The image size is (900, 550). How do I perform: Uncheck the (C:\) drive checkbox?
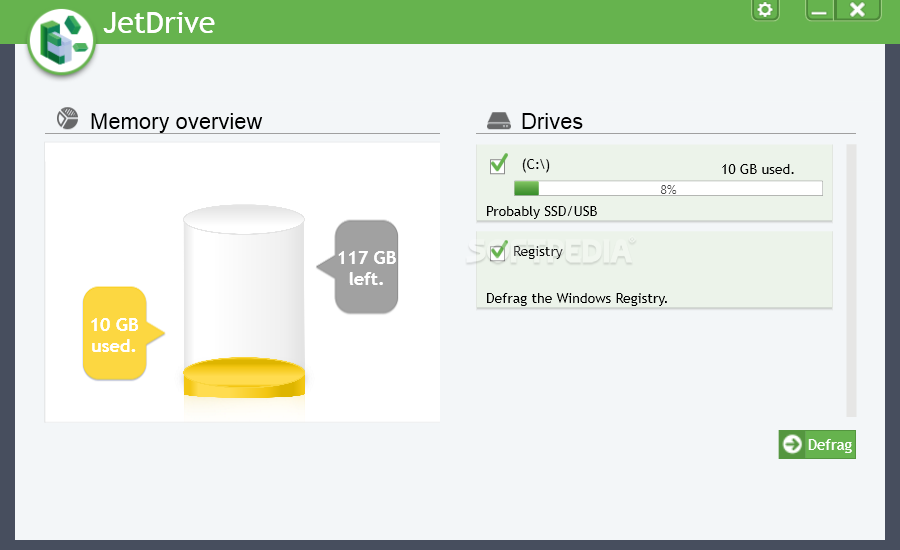[x=498, y=165]
